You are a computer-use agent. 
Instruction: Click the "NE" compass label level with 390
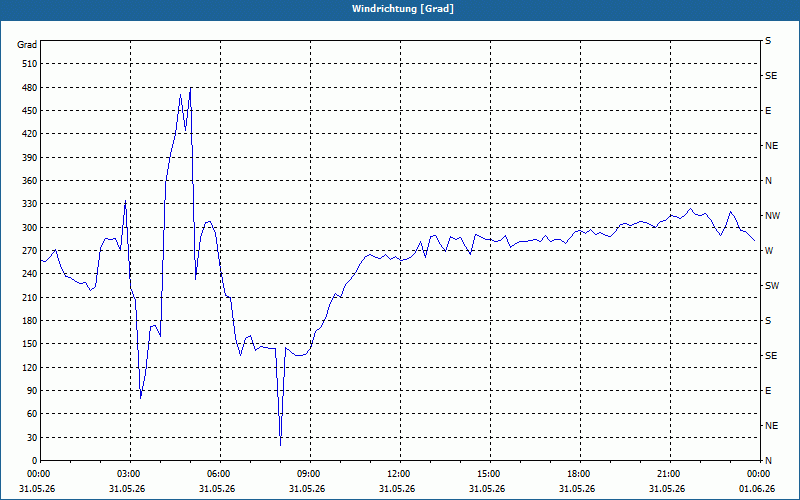[771, 146]
